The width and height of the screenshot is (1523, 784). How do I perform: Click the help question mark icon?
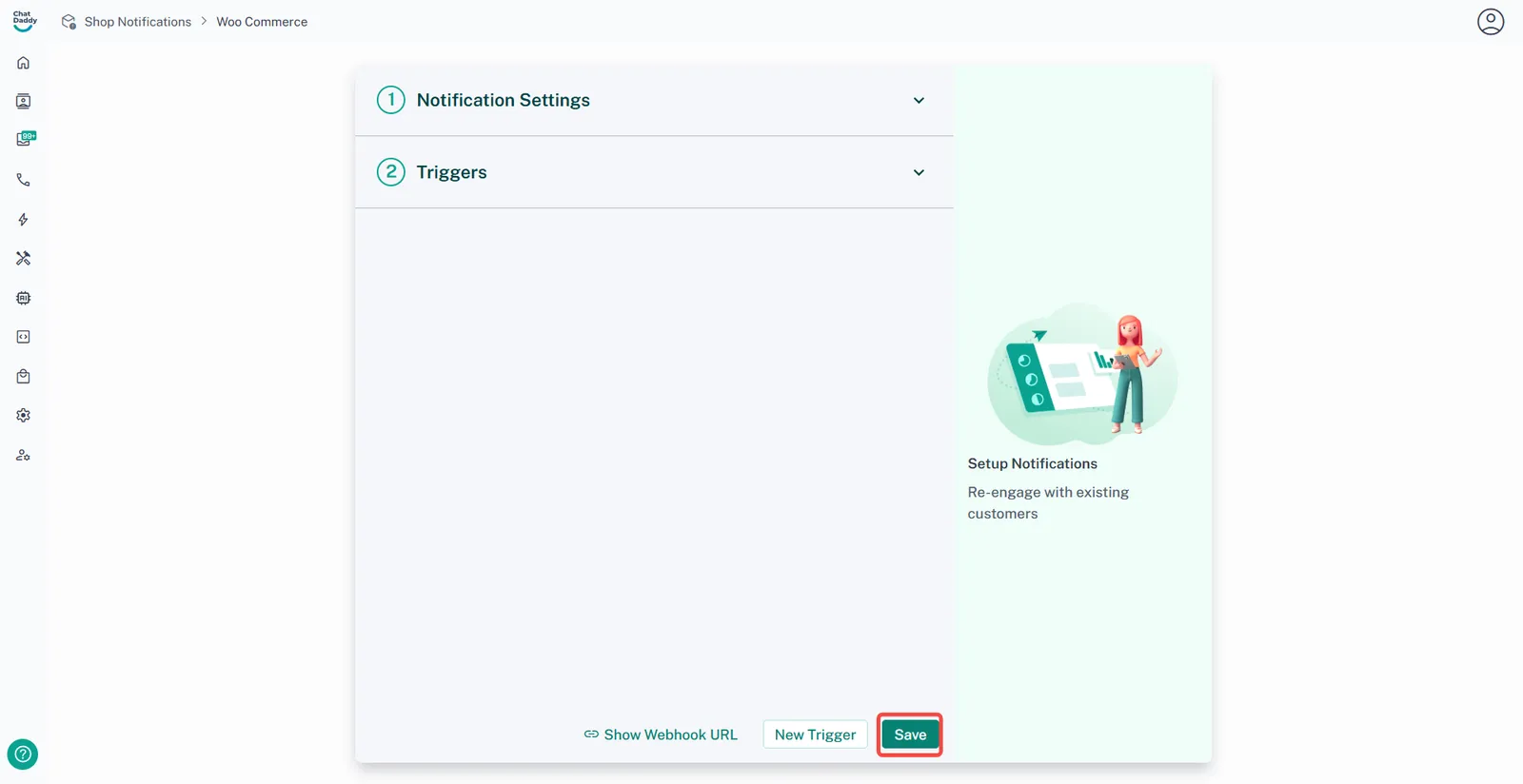(x=23, y=755)
